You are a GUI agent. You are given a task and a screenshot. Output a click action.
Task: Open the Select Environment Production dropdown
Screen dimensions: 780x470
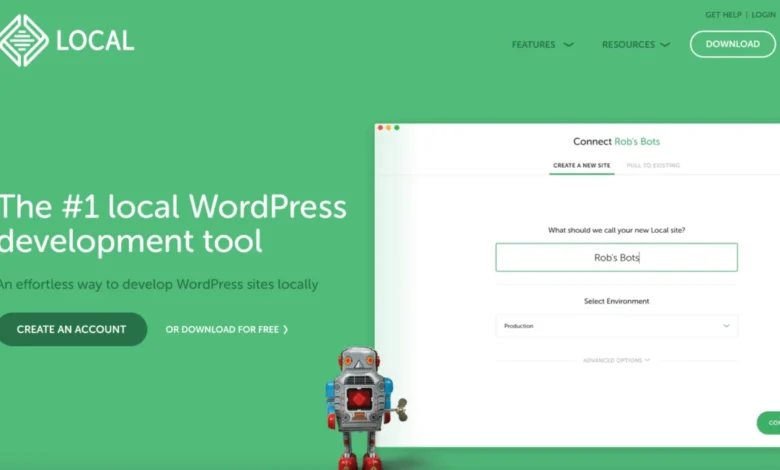click(x=616, y=326)
